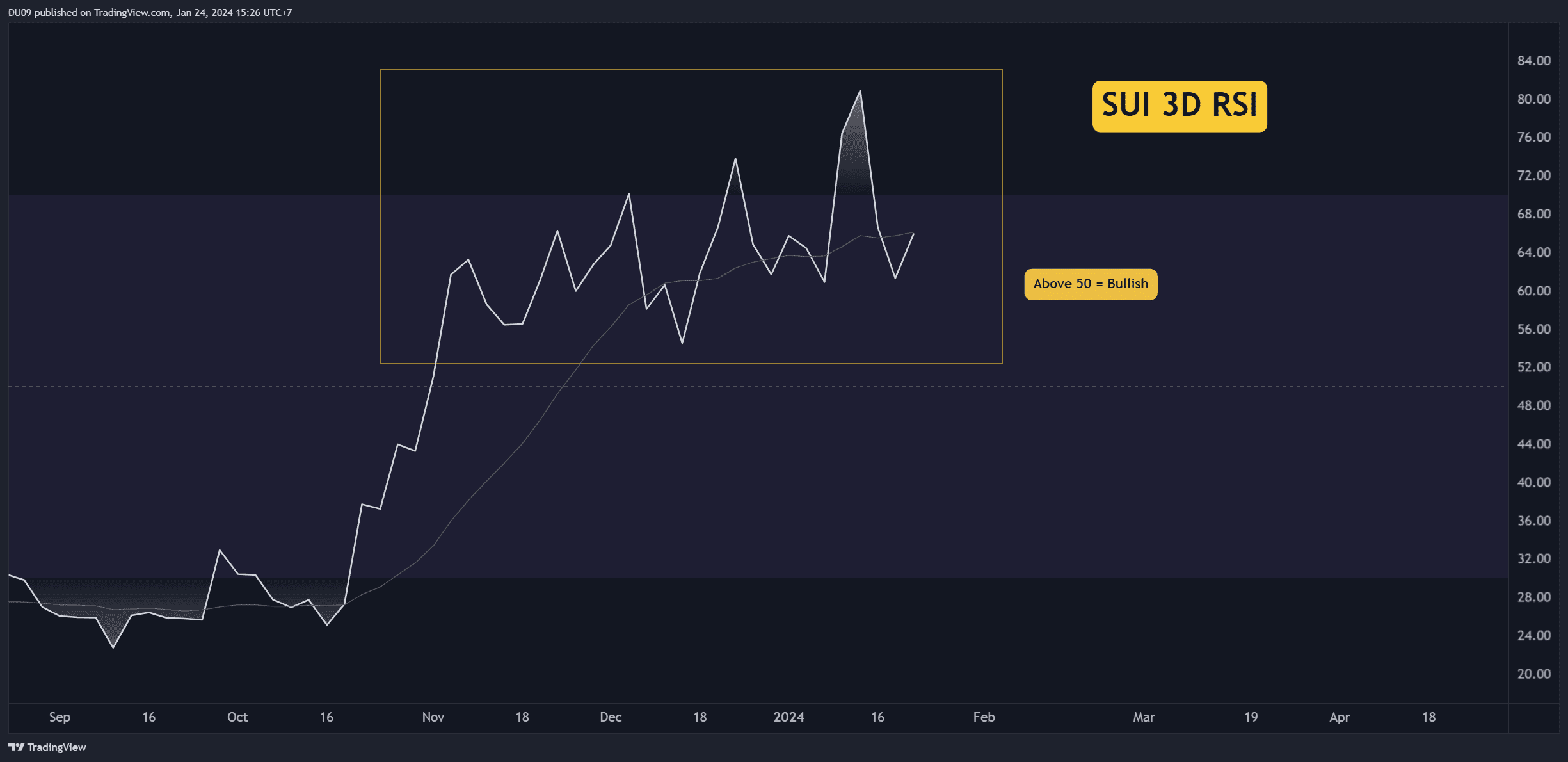The width and height of the screenshot is (1568, 762).
Task: Click the 56.00 value on the price scale
Action: pyautogui.click(x=1533, y=329)
